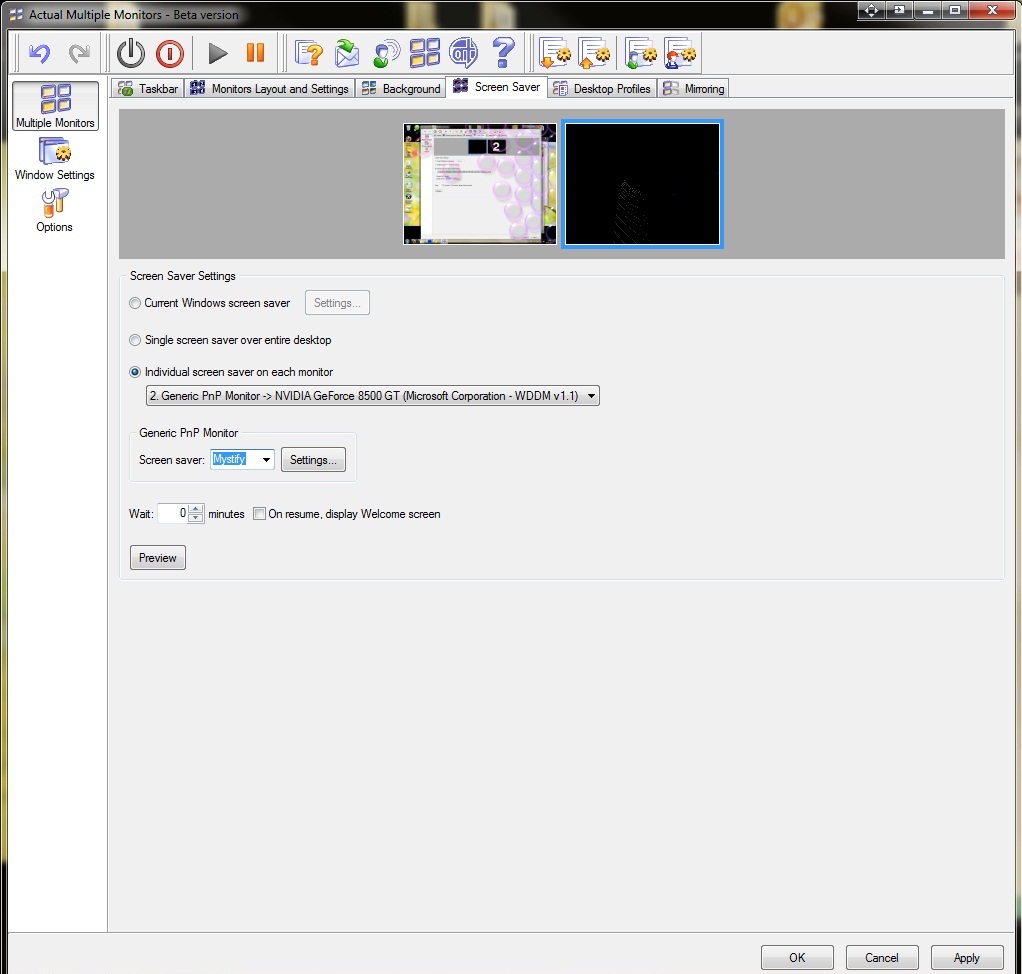The width and height of the screenshot is (1022, 974).
Task: Click the settings document with up arrow icon
Action: [594, 53]
